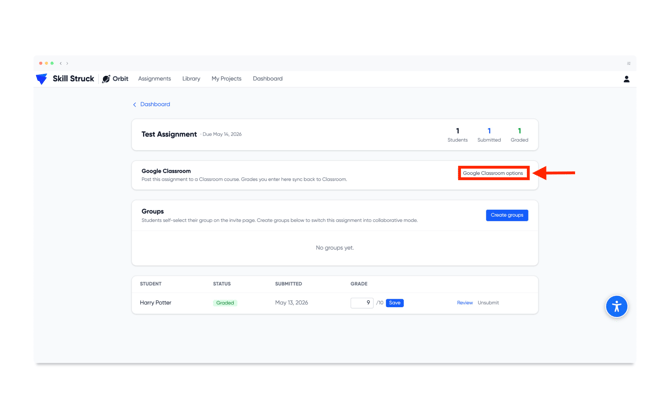Click the back chevron beside Dashboard
Viewport: 670px width, 418px height.
pos(134,104)
